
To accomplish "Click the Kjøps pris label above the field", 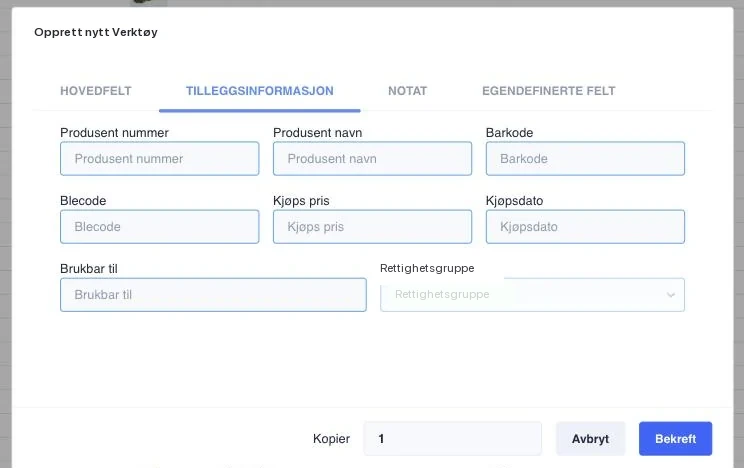I will (301, 201).
